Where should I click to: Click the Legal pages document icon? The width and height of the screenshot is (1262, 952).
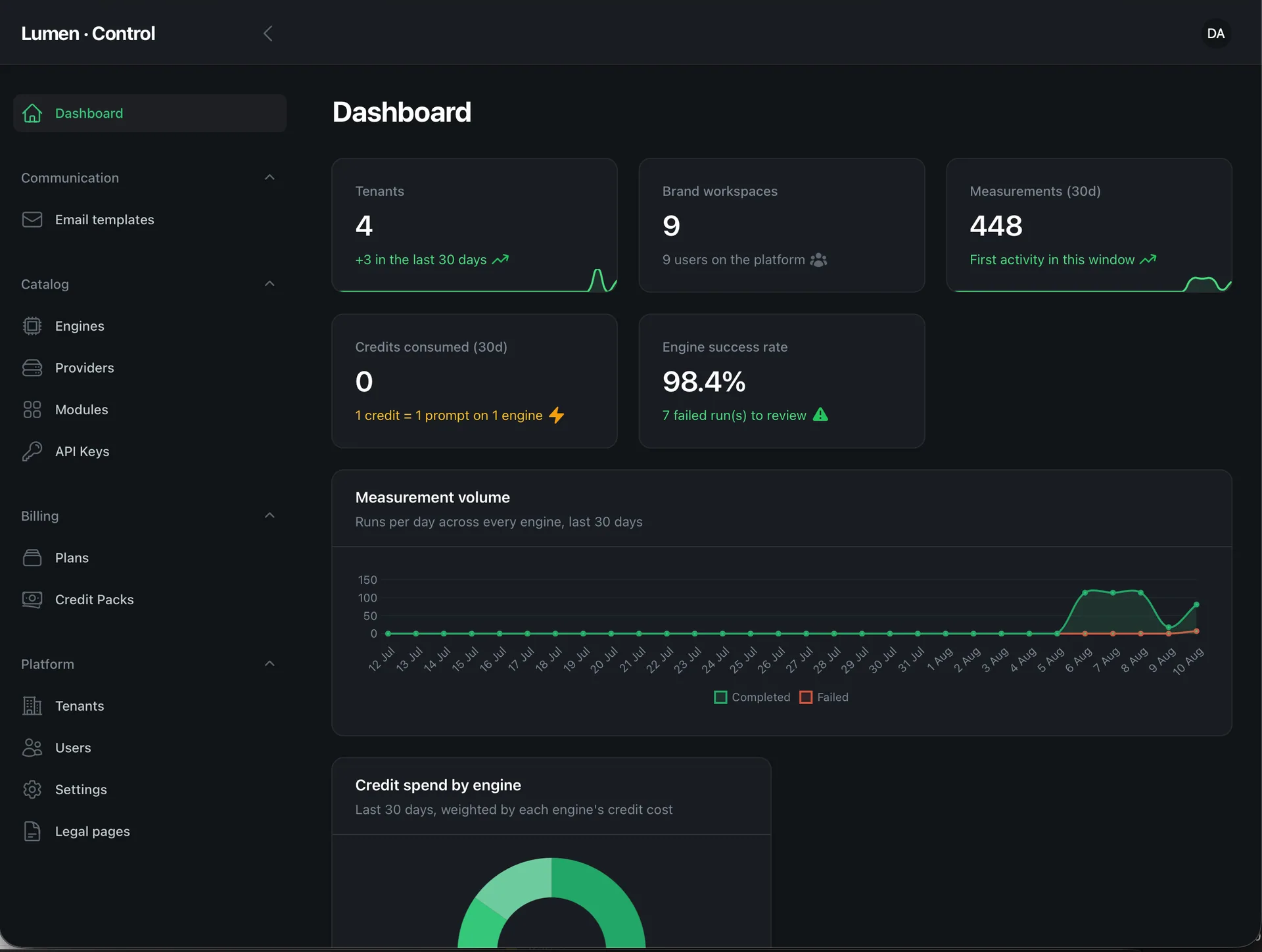coord(32,831)
